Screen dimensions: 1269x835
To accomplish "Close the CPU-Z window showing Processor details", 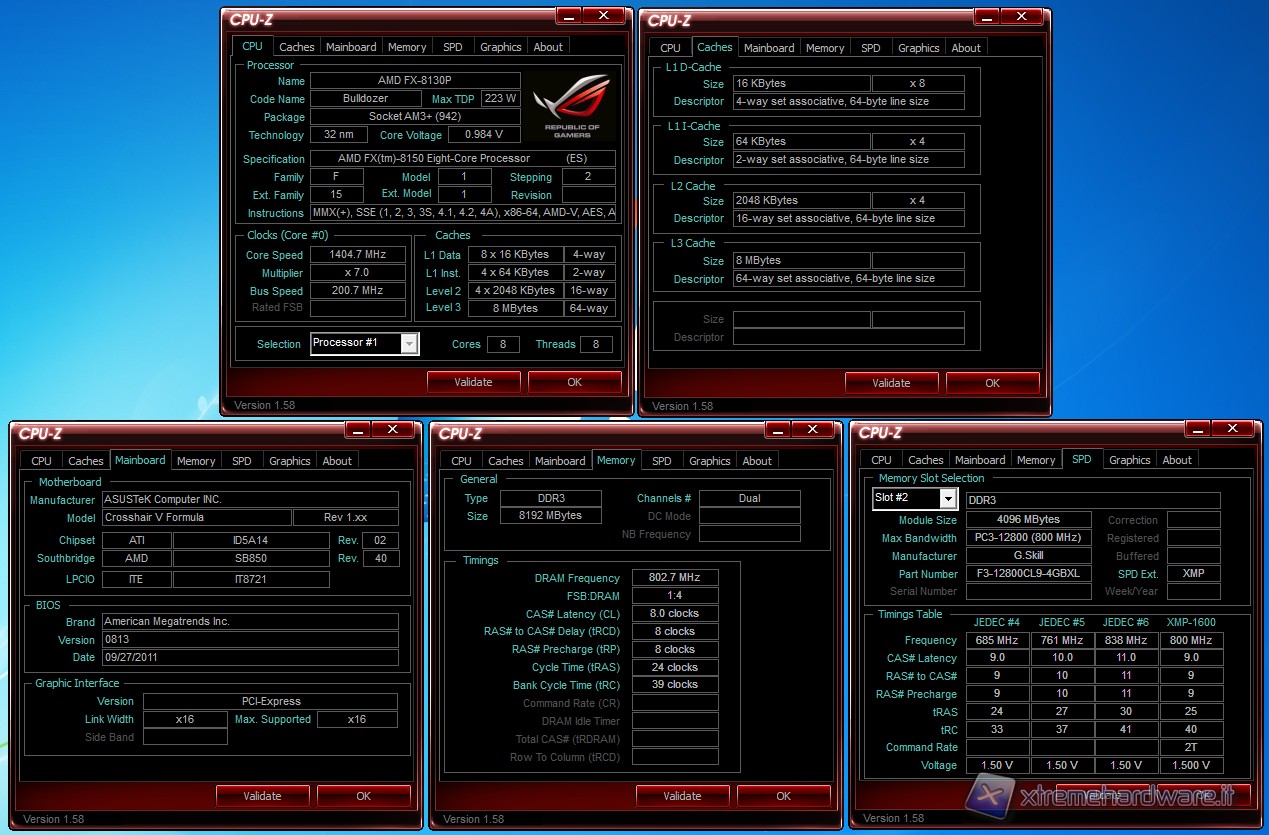I will (x=604, y=16).
